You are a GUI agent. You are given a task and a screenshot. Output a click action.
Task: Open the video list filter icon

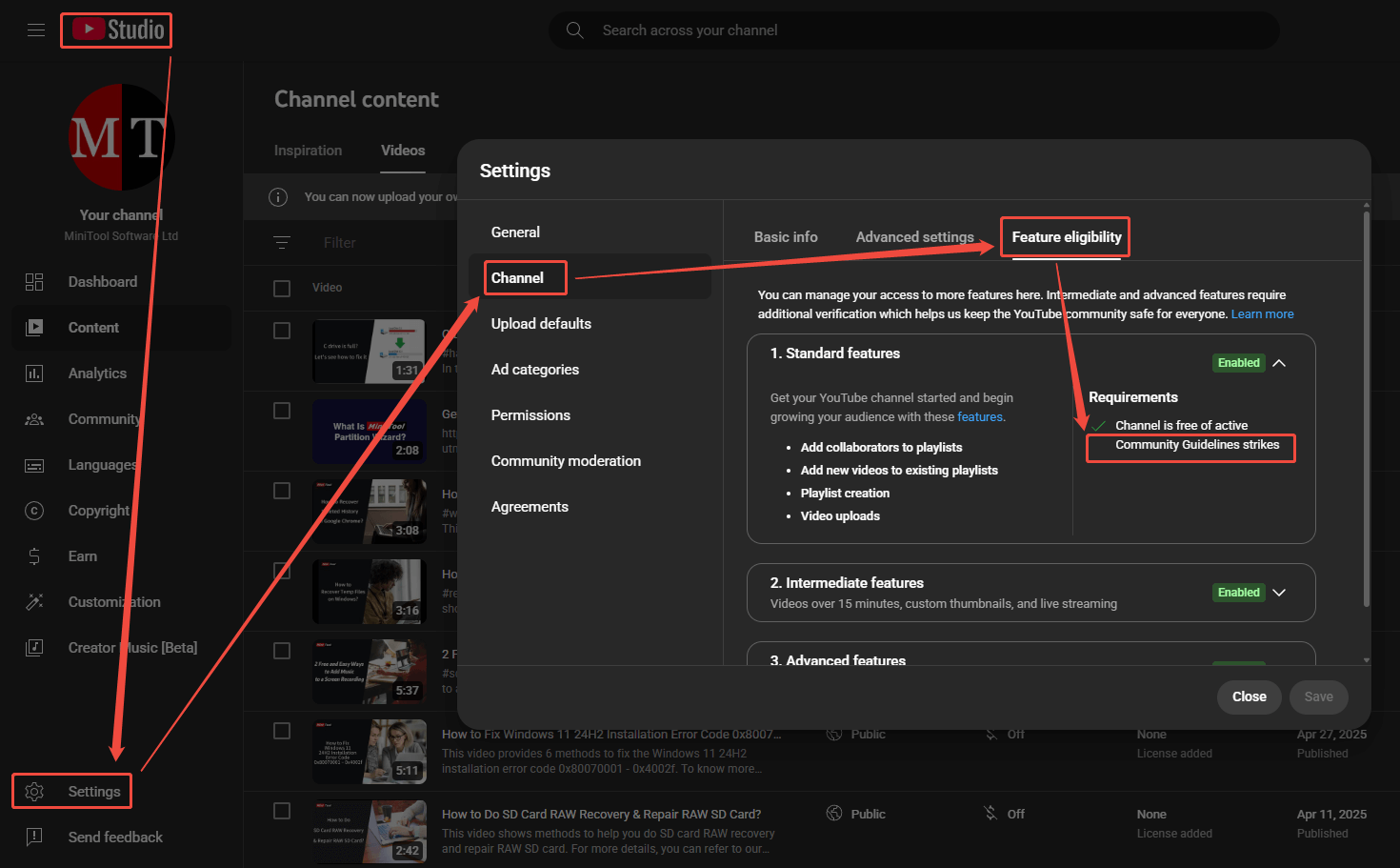(x=282, y=242)
